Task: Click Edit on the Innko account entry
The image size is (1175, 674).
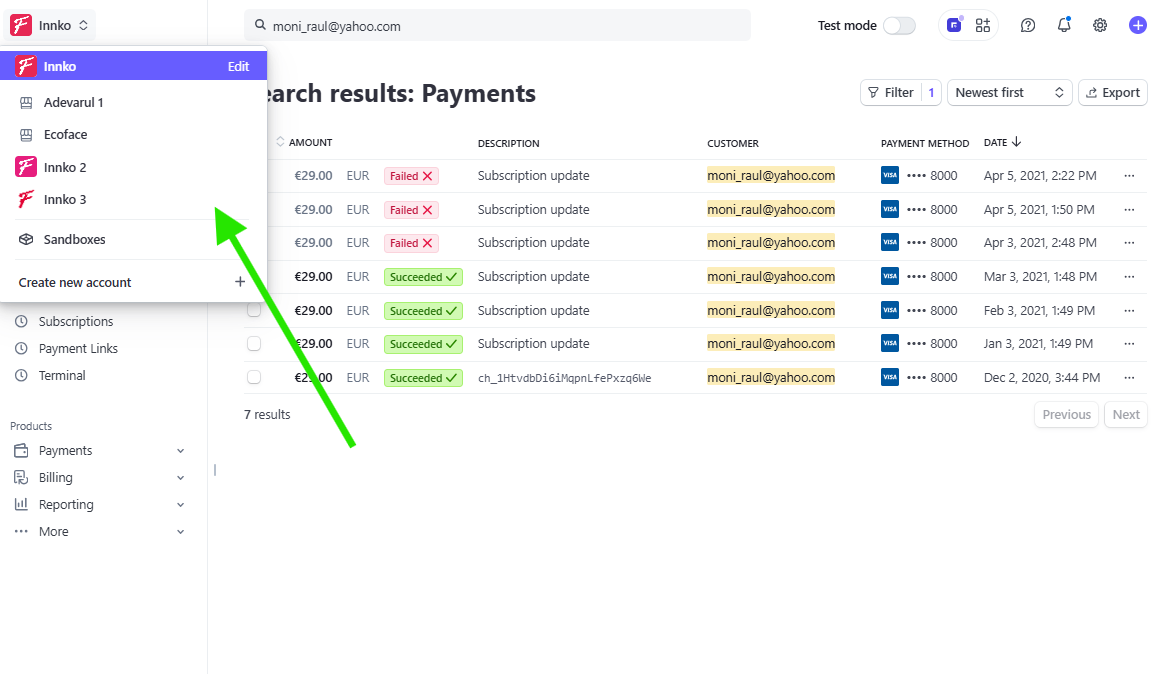Action: 238,67
